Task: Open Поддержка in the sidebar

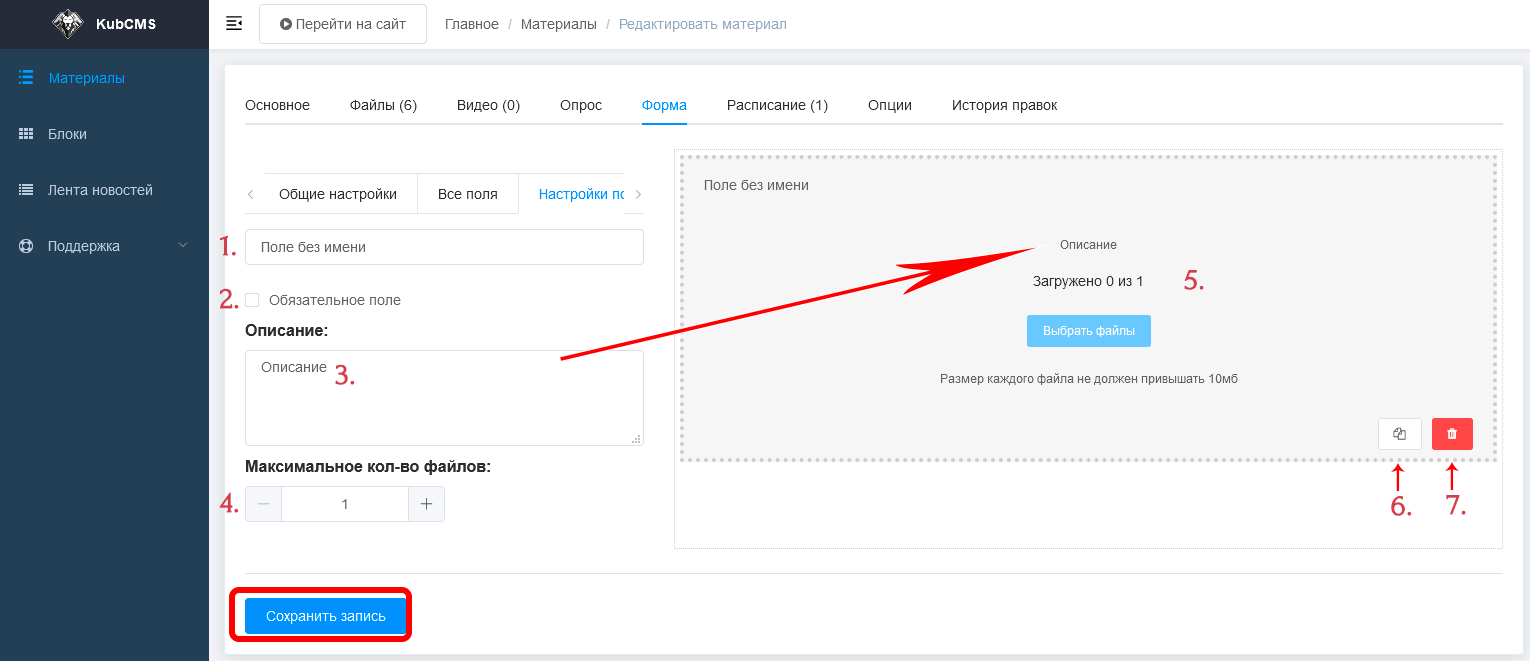Action: point(104,246)
